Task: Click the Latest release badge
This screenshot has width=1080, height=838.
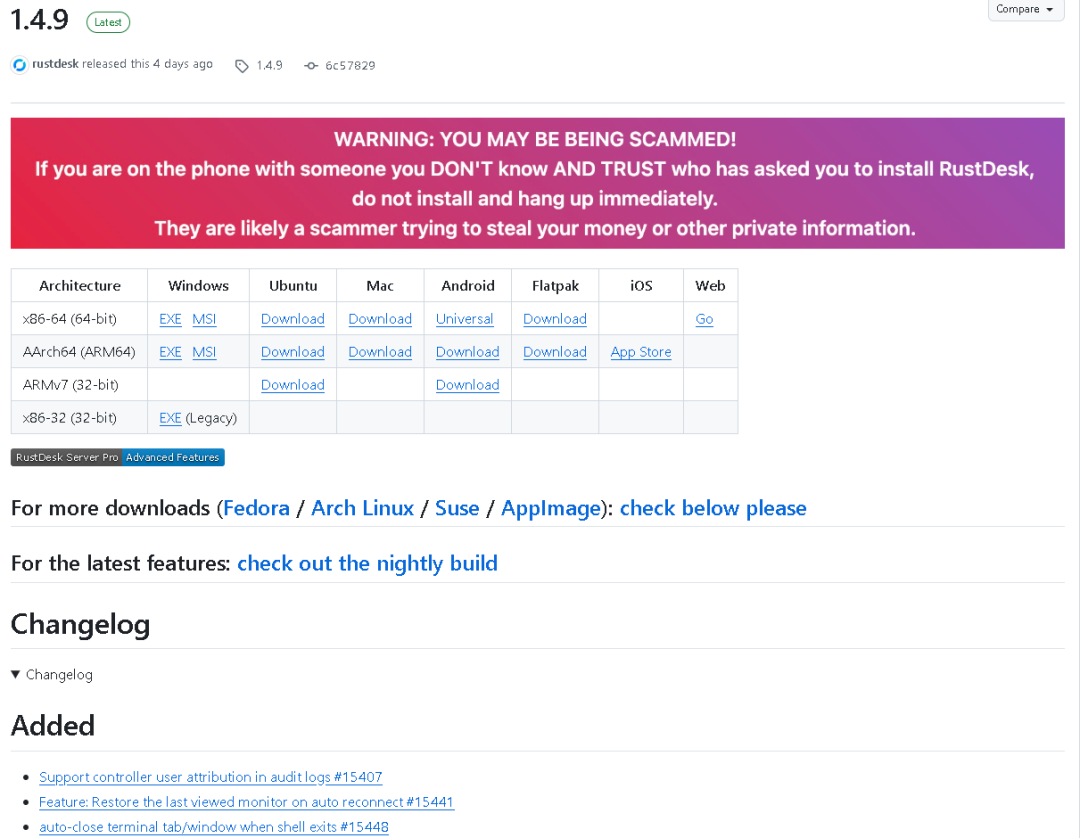Action: point(108,22)
